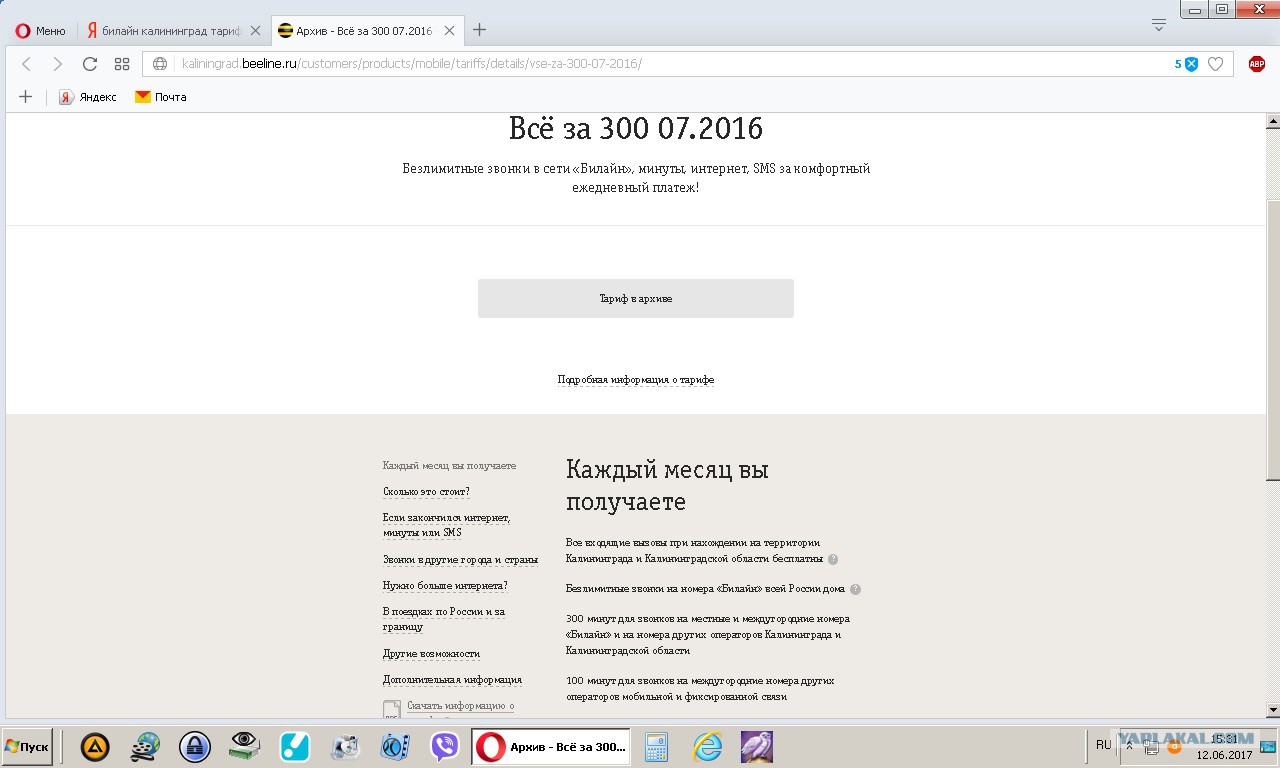
Task: Click the PDF file icon
Action: [391, 709]
